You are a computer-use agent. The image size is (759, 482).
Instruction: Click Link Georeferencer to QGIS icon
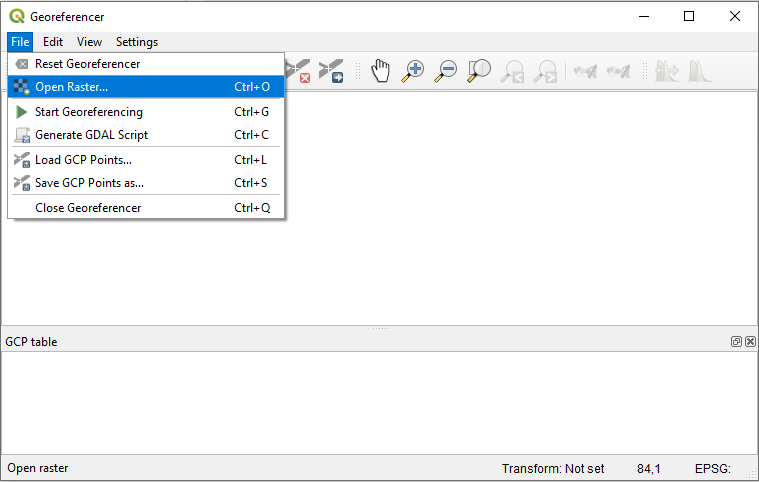point(585,72)
